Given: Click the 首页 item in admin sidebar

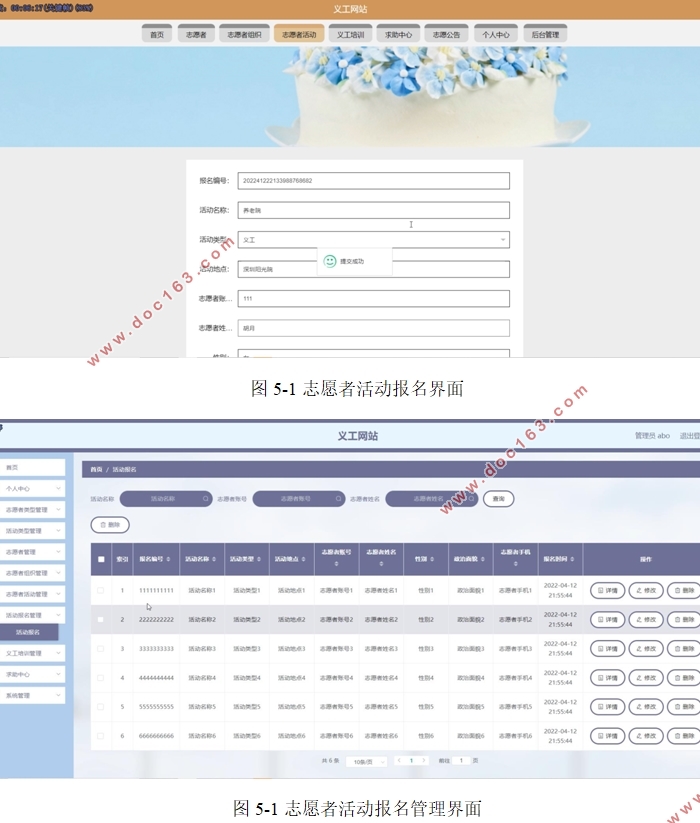Looking at the screenshot, I should pyautogui.click(x=32, y=467).
